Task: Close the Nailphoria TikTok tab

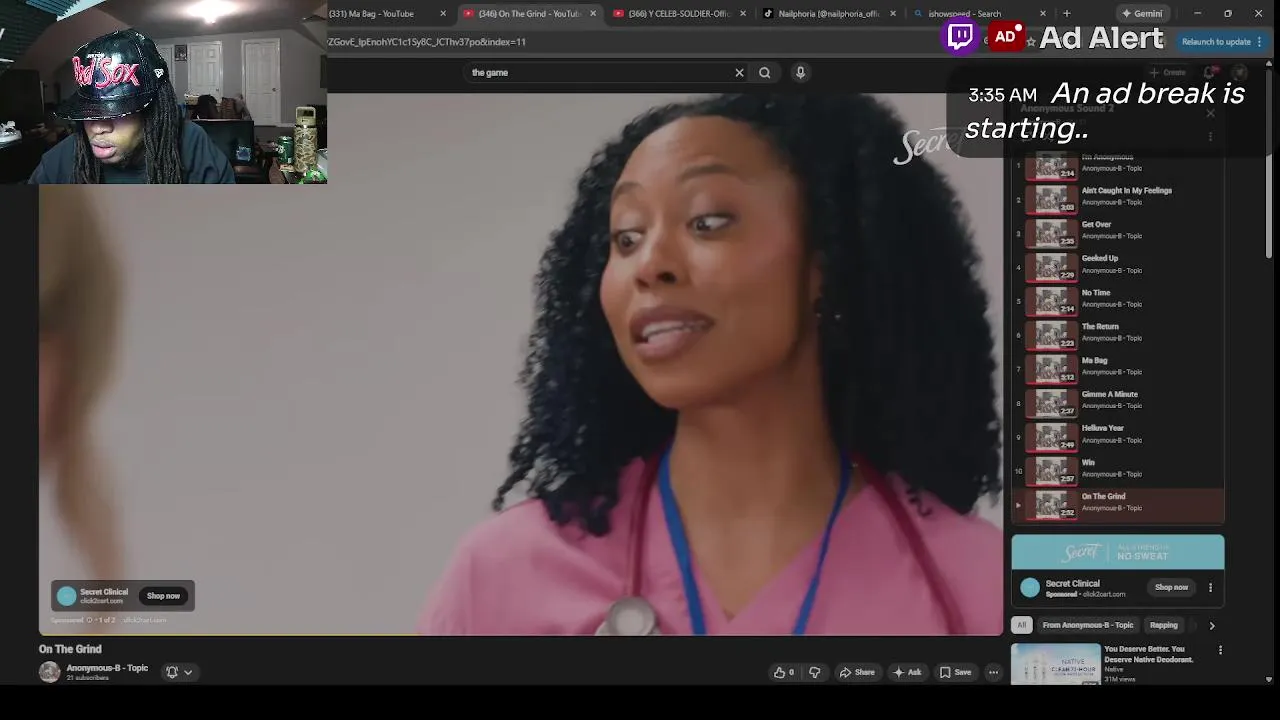Action: coord(893,14)
